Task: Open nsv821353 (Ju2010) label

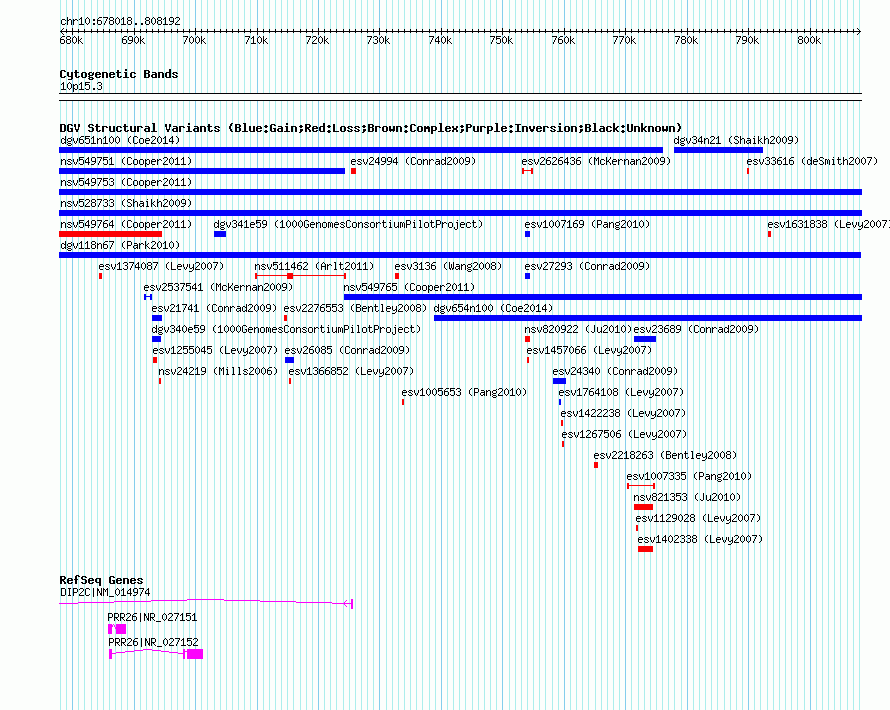Action: 687,497
